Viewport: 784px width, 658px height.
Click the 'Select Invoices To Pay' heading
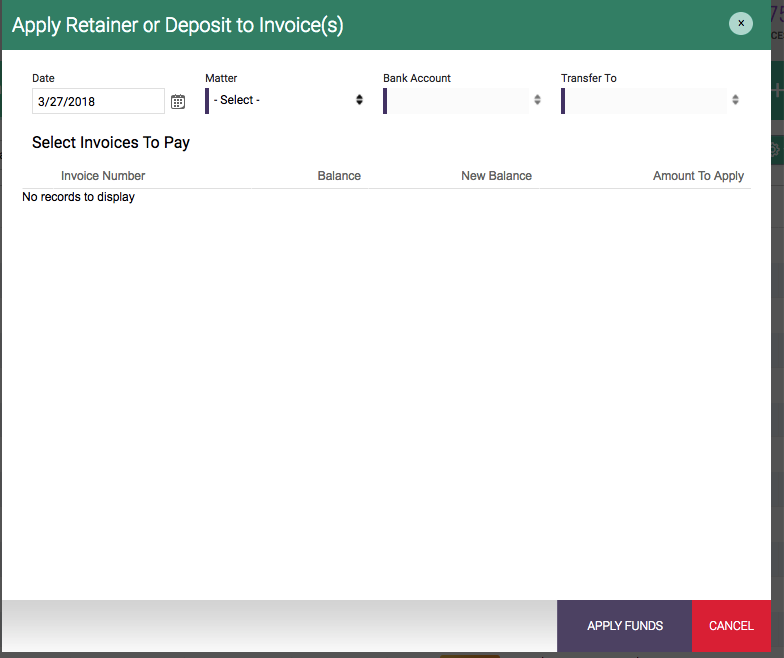click(x=111, y=142)
